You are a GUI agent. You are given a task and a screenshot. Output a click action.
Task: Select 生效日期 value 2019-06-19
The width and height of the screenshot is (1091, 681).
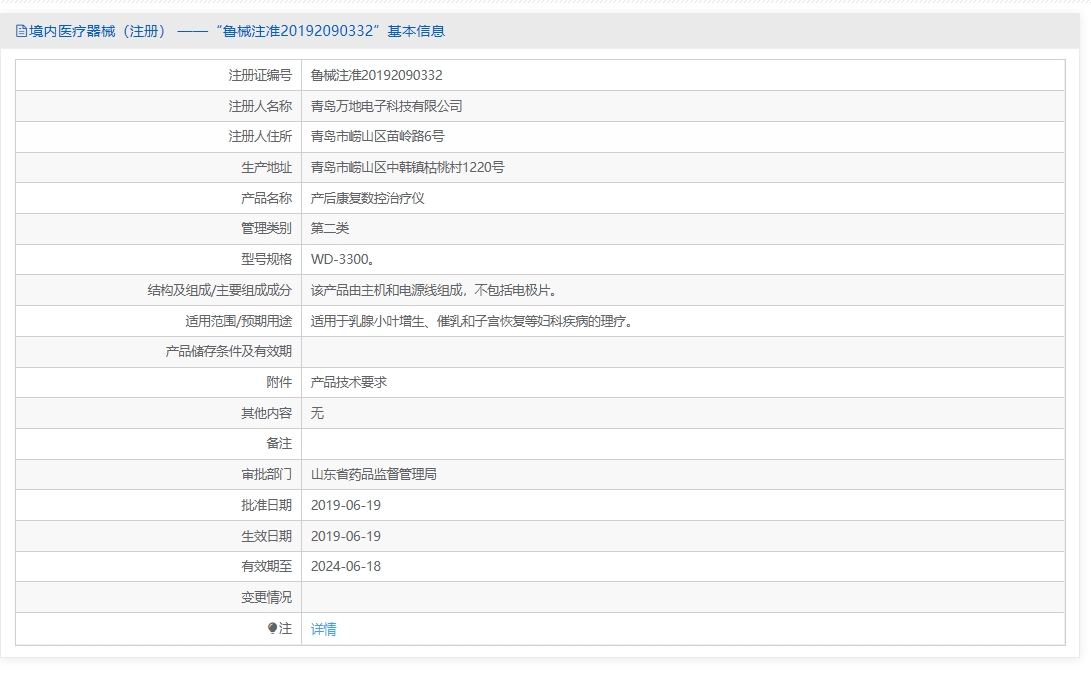tap(346, 536)
